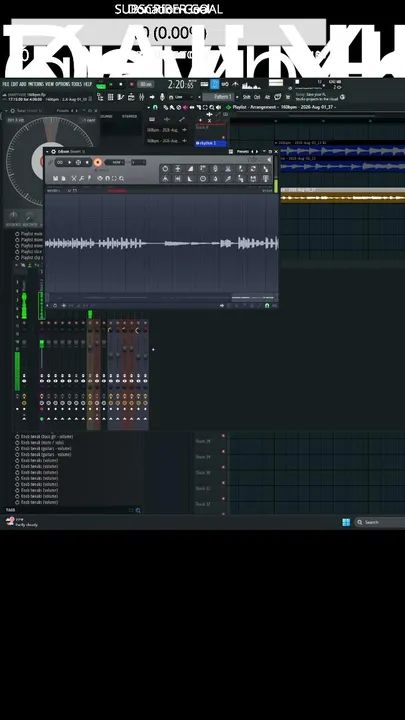Image resolution: width=405 pixels, height=720 pixels.
Task: Click the 2:20 song time display
Action: point(180,84)
